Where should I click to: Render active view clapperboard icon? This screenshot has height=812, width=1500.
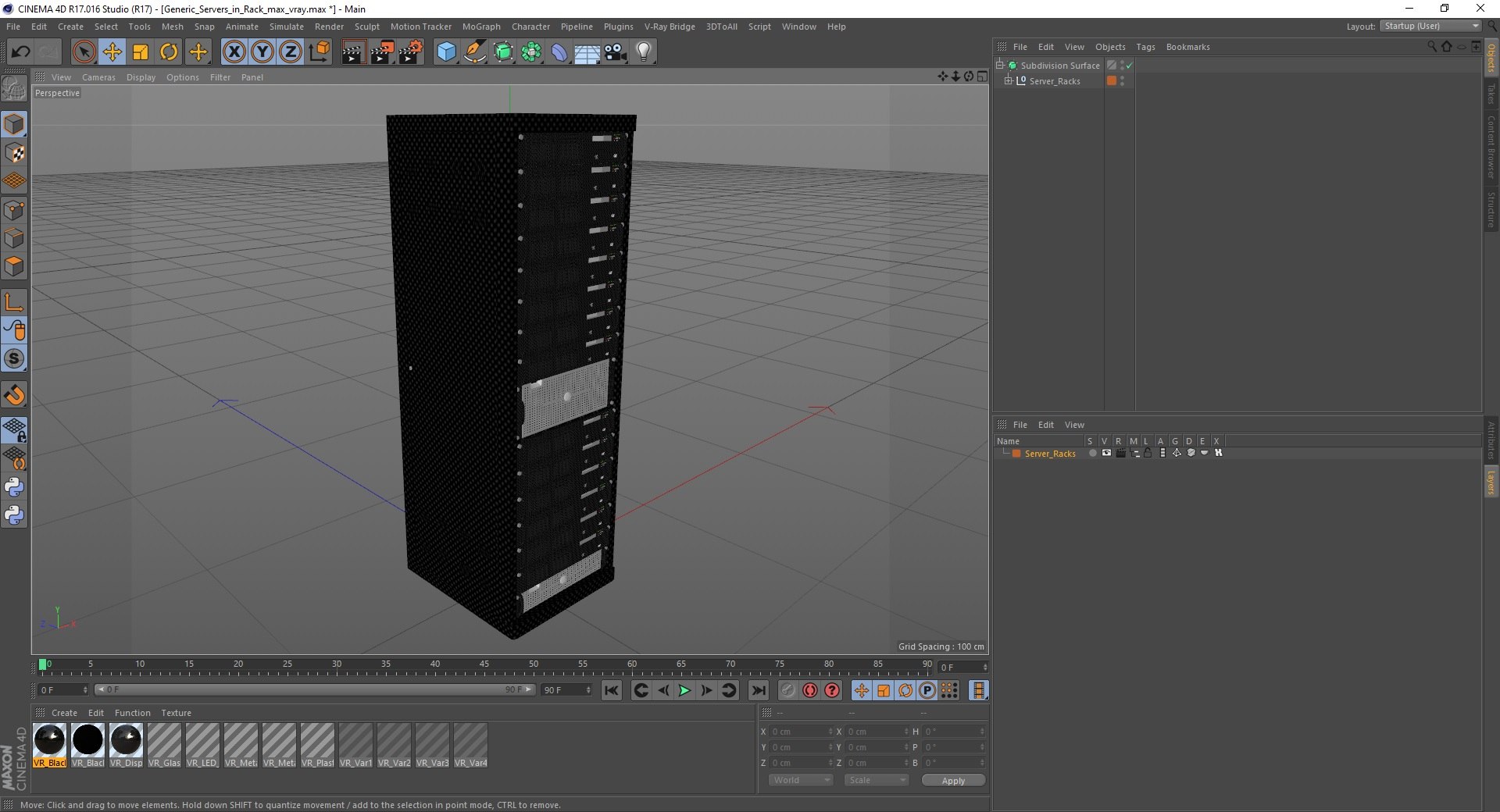353,52
